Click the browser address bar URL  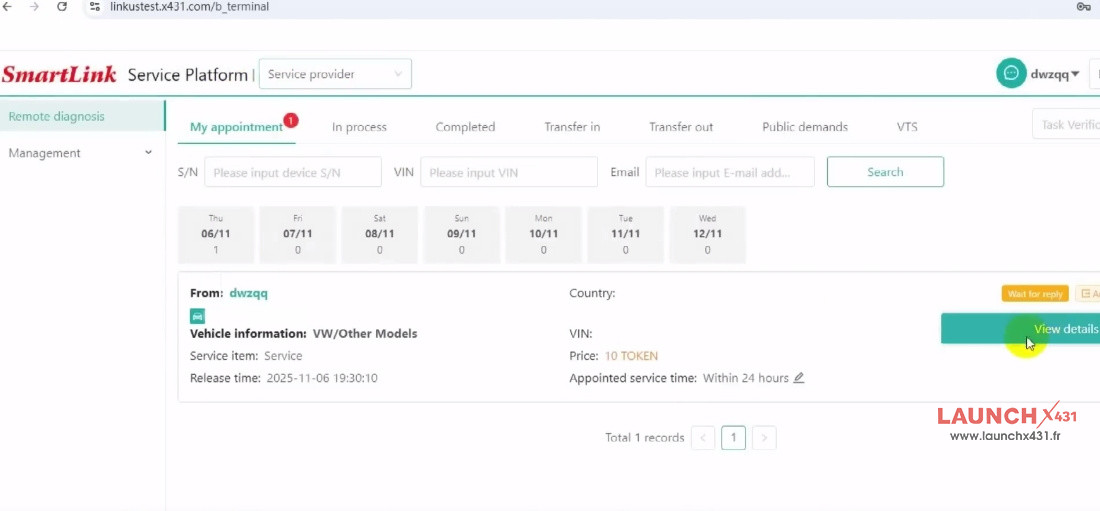pyautogui.click(x=189, y=6)
